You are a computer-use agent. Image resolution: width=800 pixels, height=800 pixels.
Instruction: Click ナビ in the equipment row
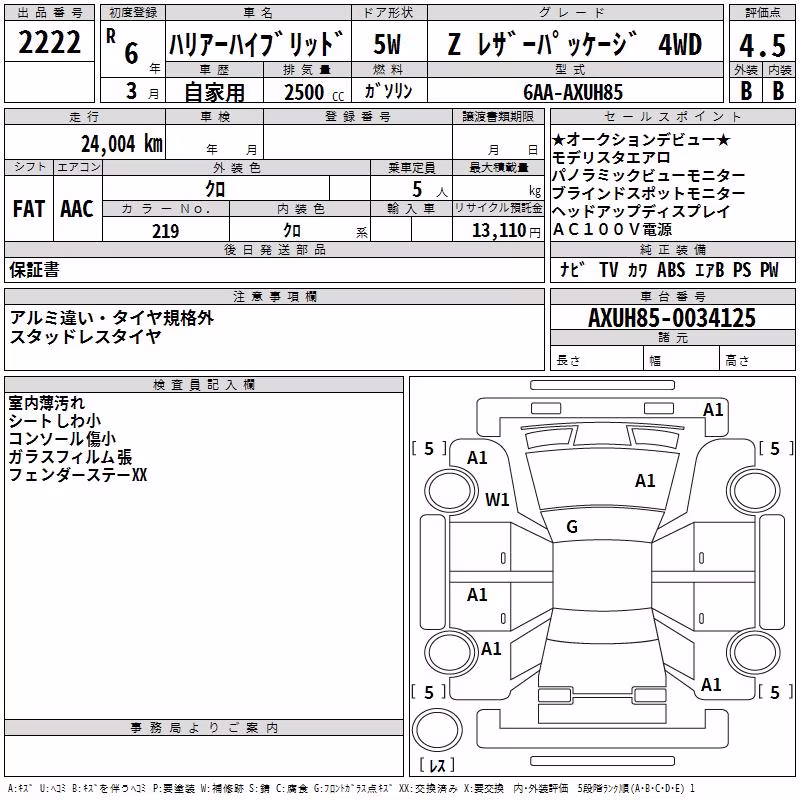(x=572, y=269)
